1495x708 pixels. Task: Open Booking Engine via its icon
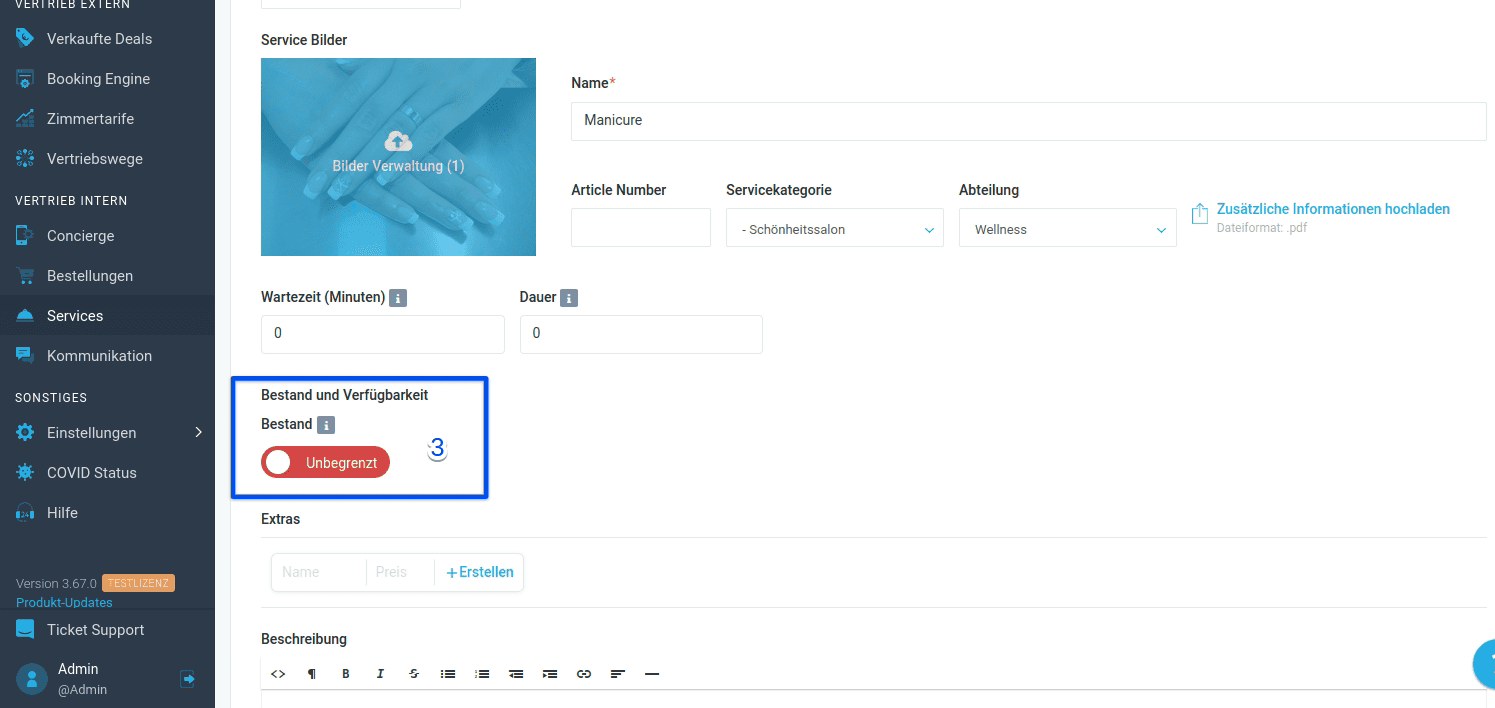pyautogui.click(x=25, y=79)
